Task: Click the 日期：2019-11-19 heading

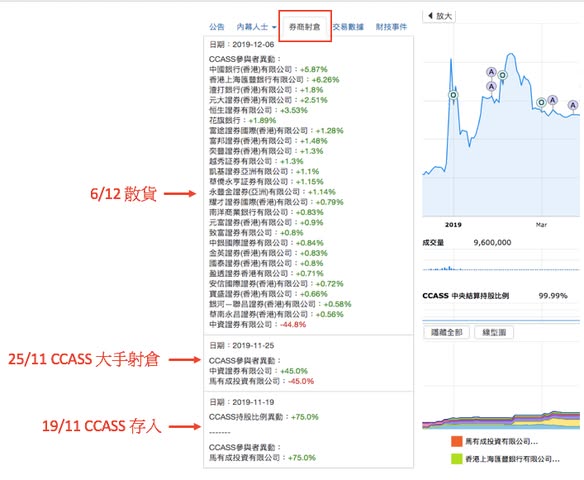Action: [x=241, y=402]
